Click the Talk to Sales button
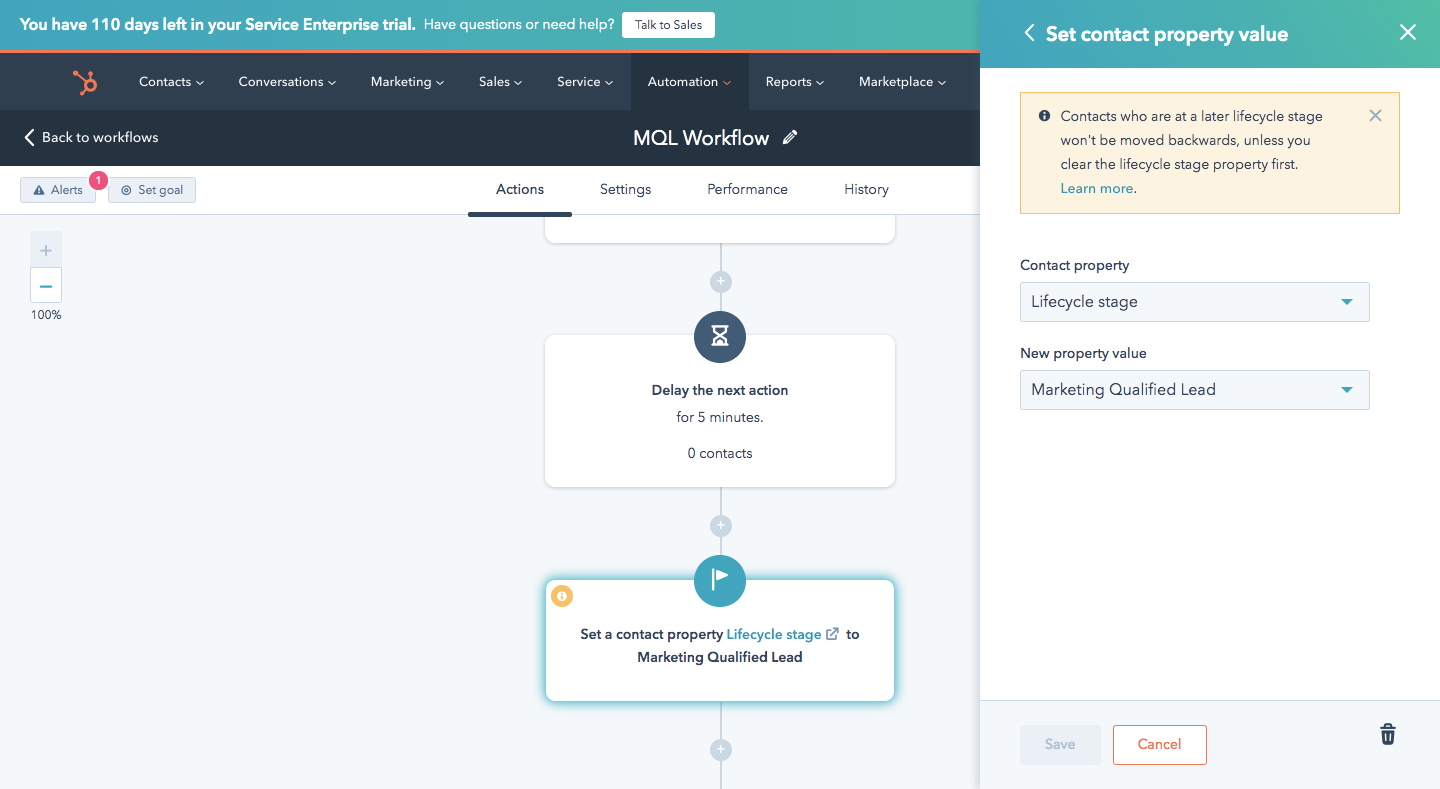Screen dimensions: 1440x789 pyautogui.click(x=668, y=25)
